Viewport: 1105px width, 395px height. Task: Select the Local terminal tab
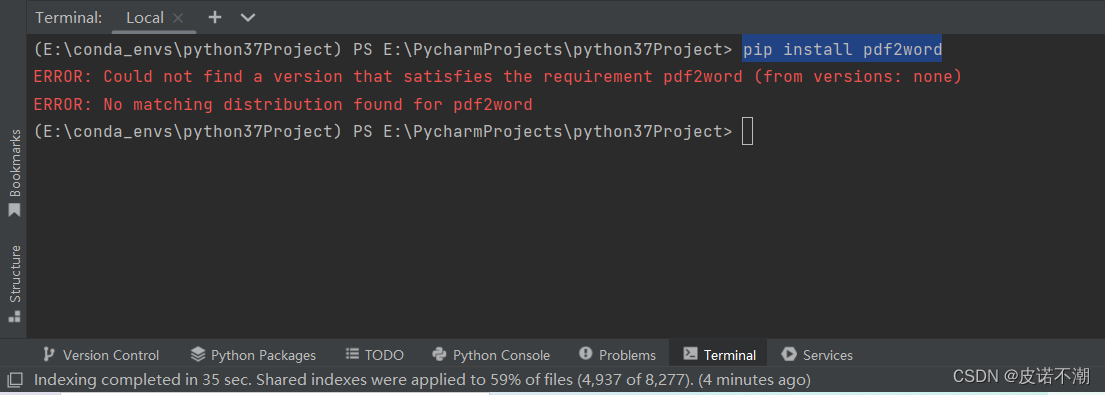tap(144, 18)
